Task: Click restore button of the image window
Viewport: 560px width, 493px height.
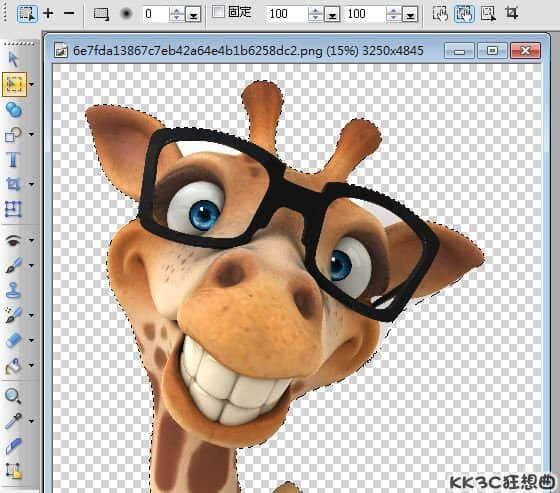Action: pos(492,51)
